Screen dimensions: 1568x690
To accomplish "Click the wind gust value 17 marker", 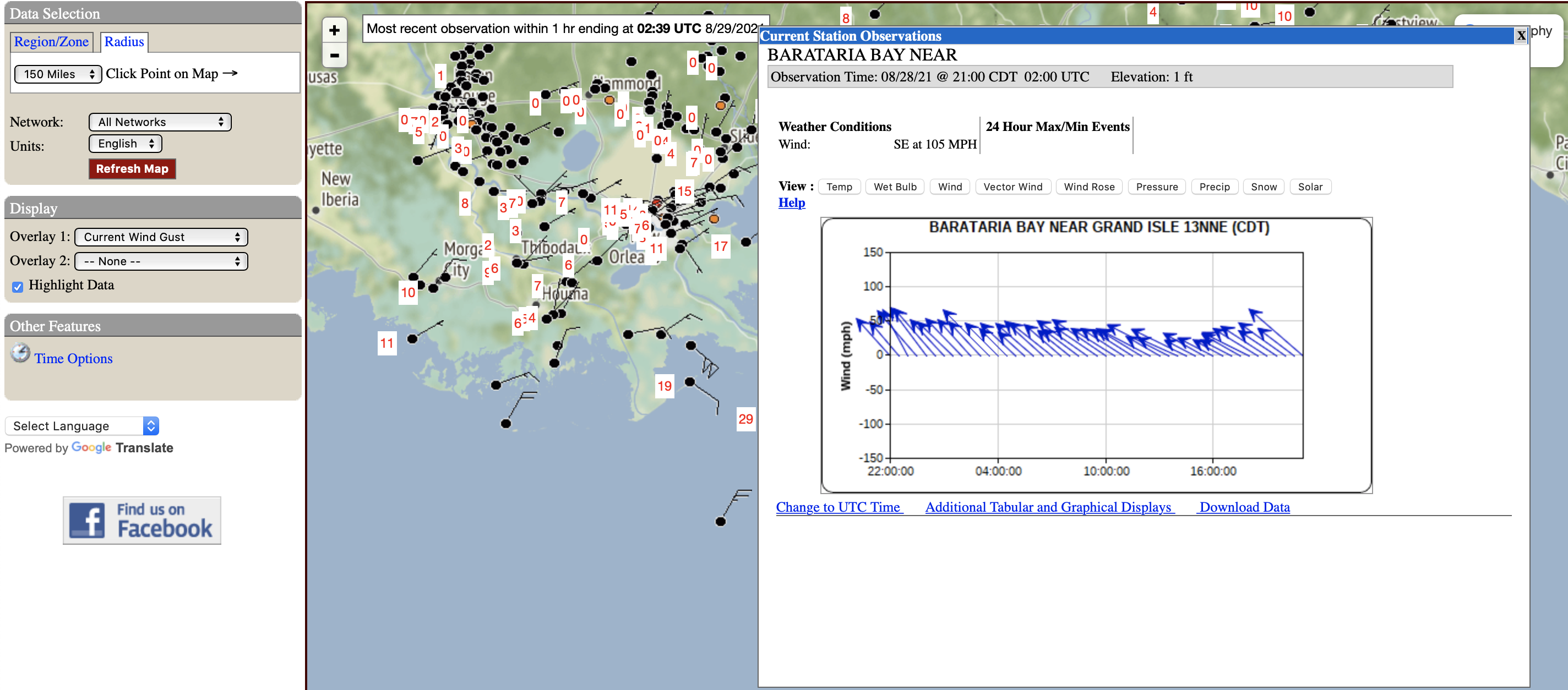I will (x=720, y=247).
